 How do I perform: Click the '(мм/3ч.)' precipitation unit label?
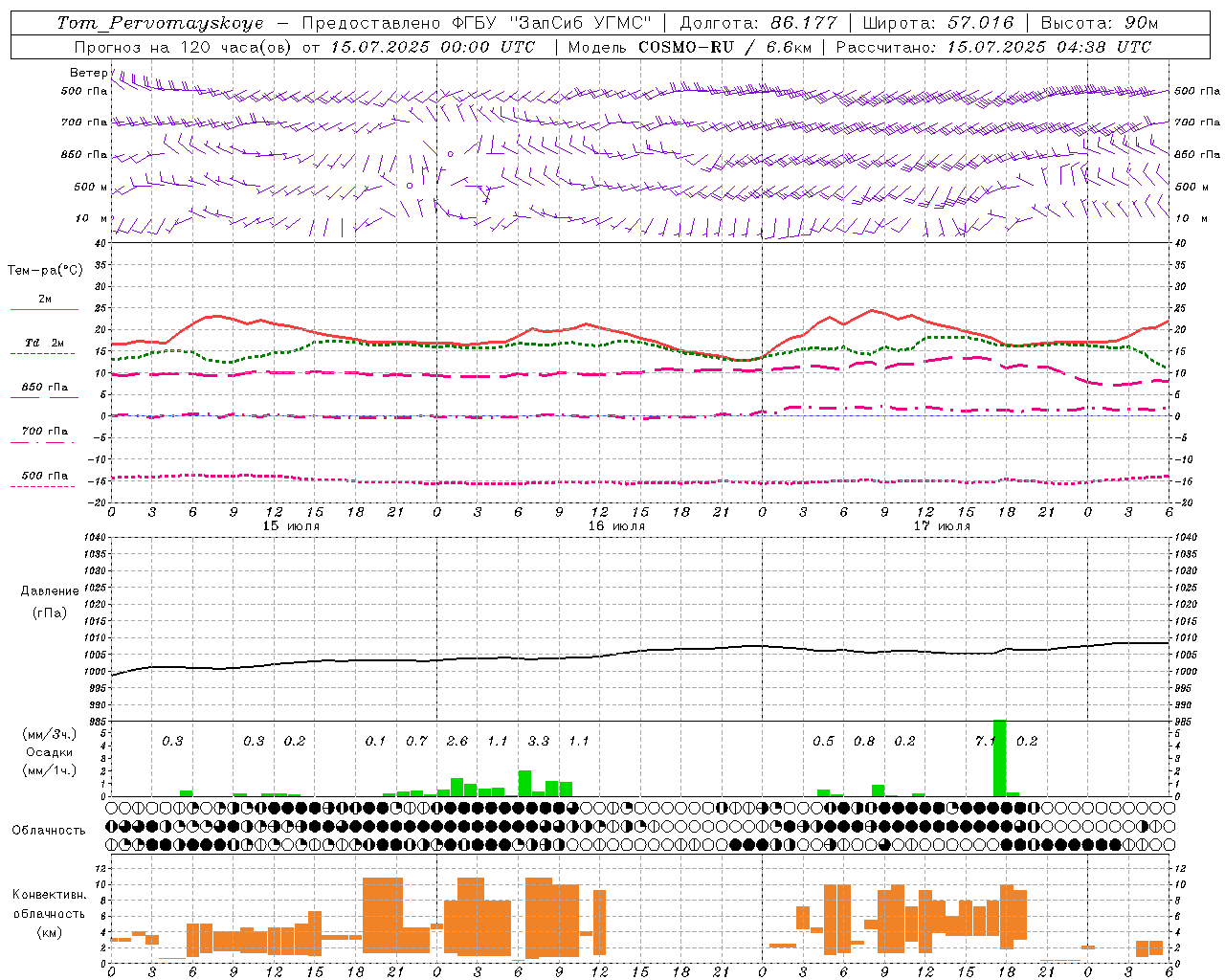[50, 735]
